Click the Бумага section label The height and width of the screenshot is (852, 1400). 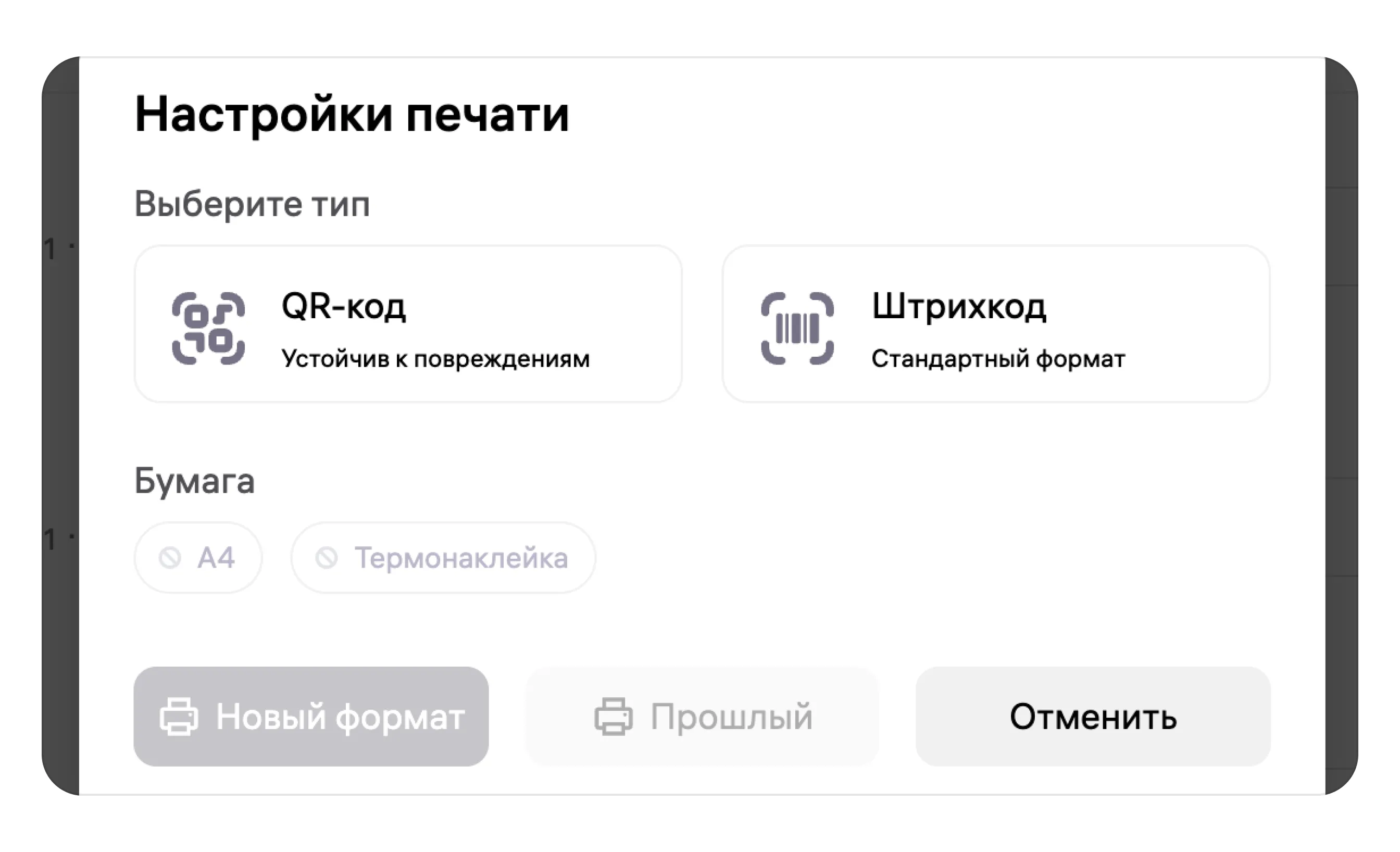click(x=194, y=481)
